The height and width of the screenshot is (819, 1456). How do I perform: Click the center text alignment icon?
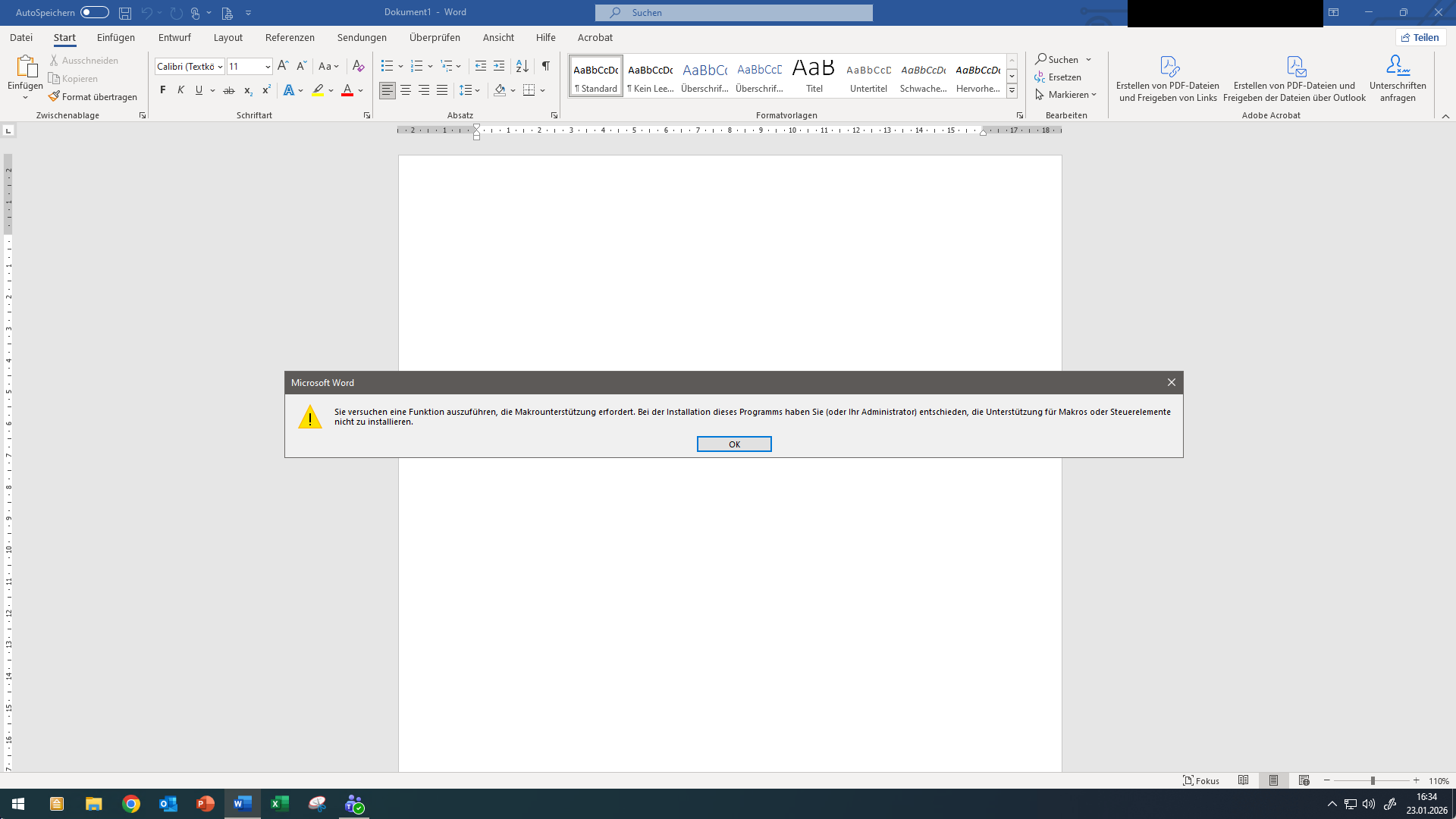(x=406, y=90)
